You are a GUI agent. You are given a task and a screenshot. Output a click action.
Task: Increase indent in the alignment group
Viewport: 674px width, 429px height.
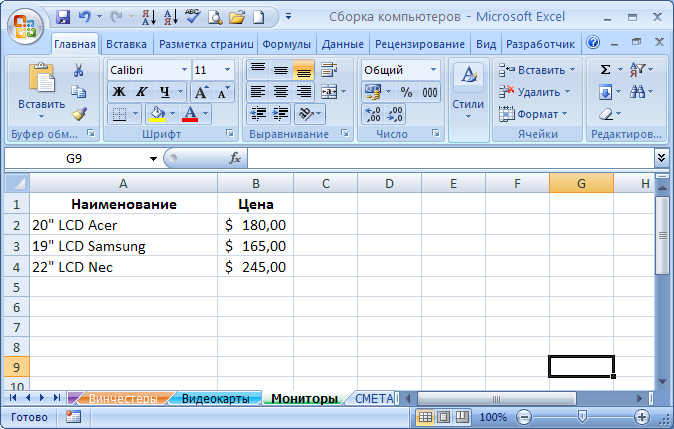[281, 114]
